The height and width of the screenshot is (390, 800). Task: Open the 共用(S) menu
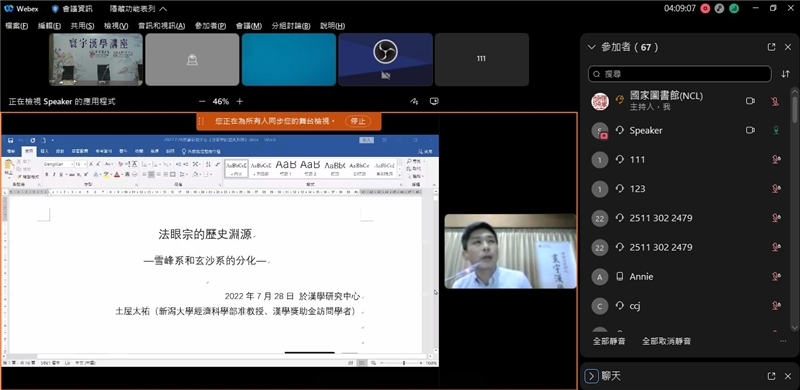pyautogui.click(x=82, y=26)
